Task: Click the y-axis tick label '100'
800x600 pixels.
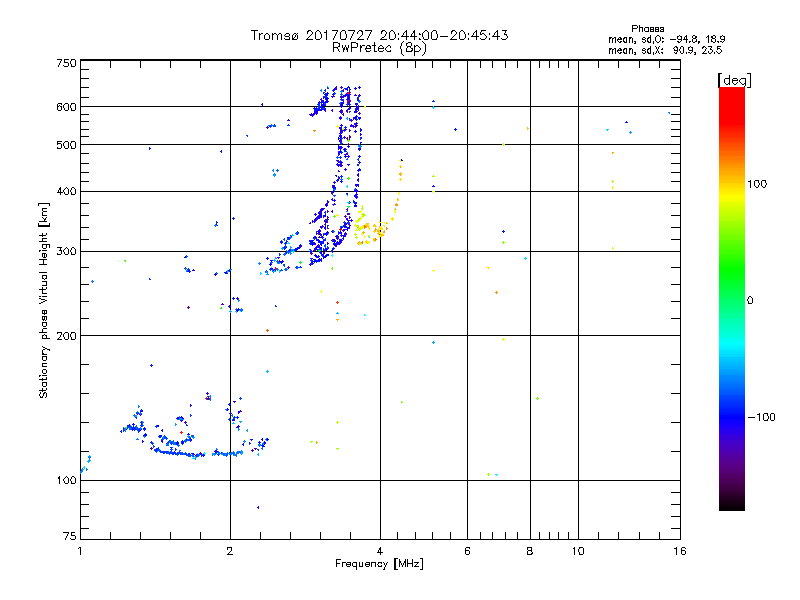Action: pyautogui.click(x=66, y=480)
